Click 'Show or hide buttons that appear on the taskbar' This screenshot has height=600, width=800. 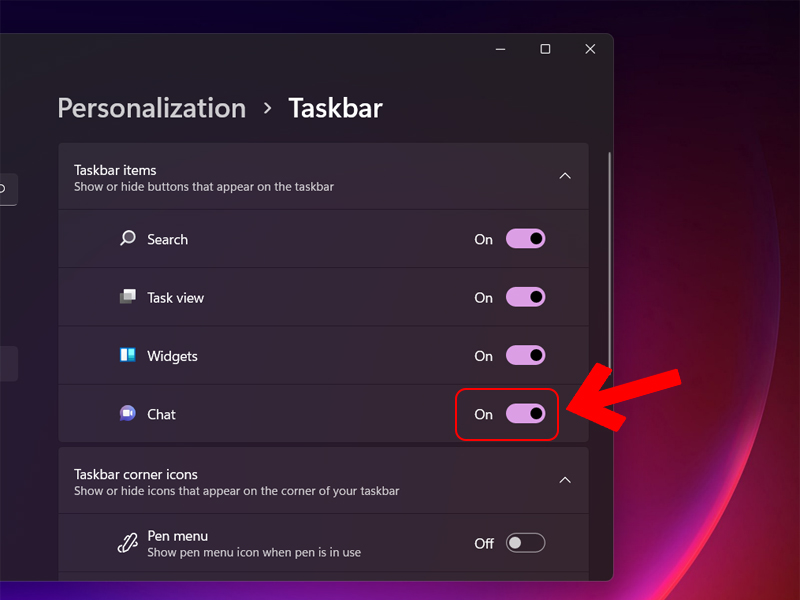(x=204, y=187)
